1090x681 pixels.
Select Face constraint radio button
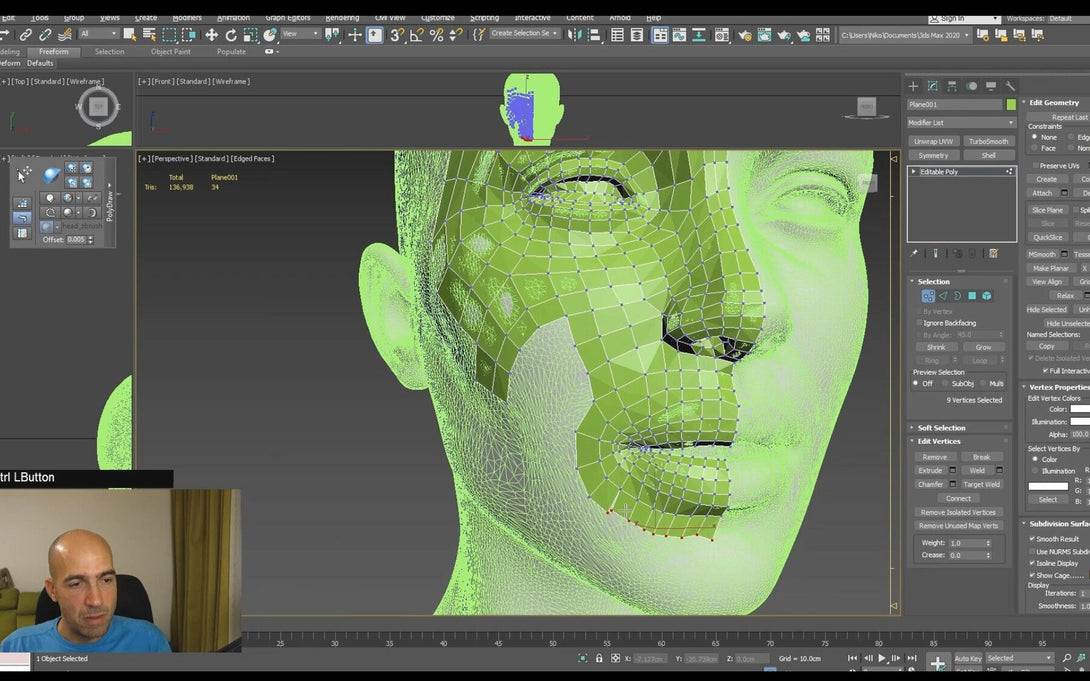point(1034,148)
